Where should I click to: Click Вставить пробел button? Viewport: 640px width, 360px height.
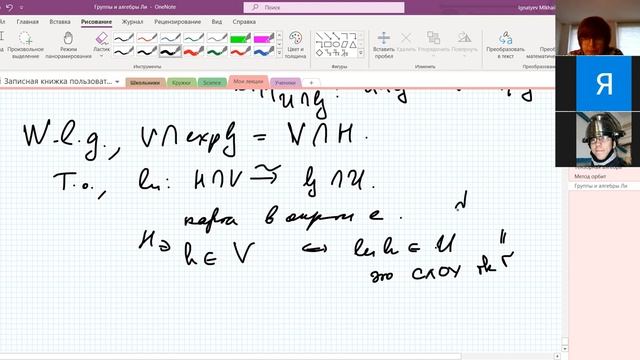pos(384,45)
